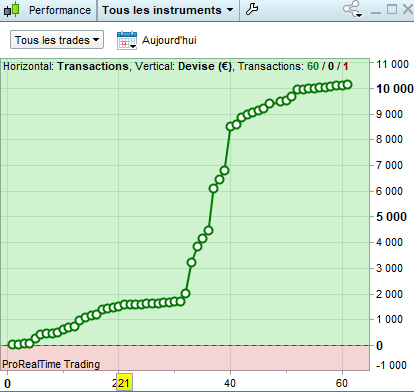Click the 11 000 y-axis label

392,64
